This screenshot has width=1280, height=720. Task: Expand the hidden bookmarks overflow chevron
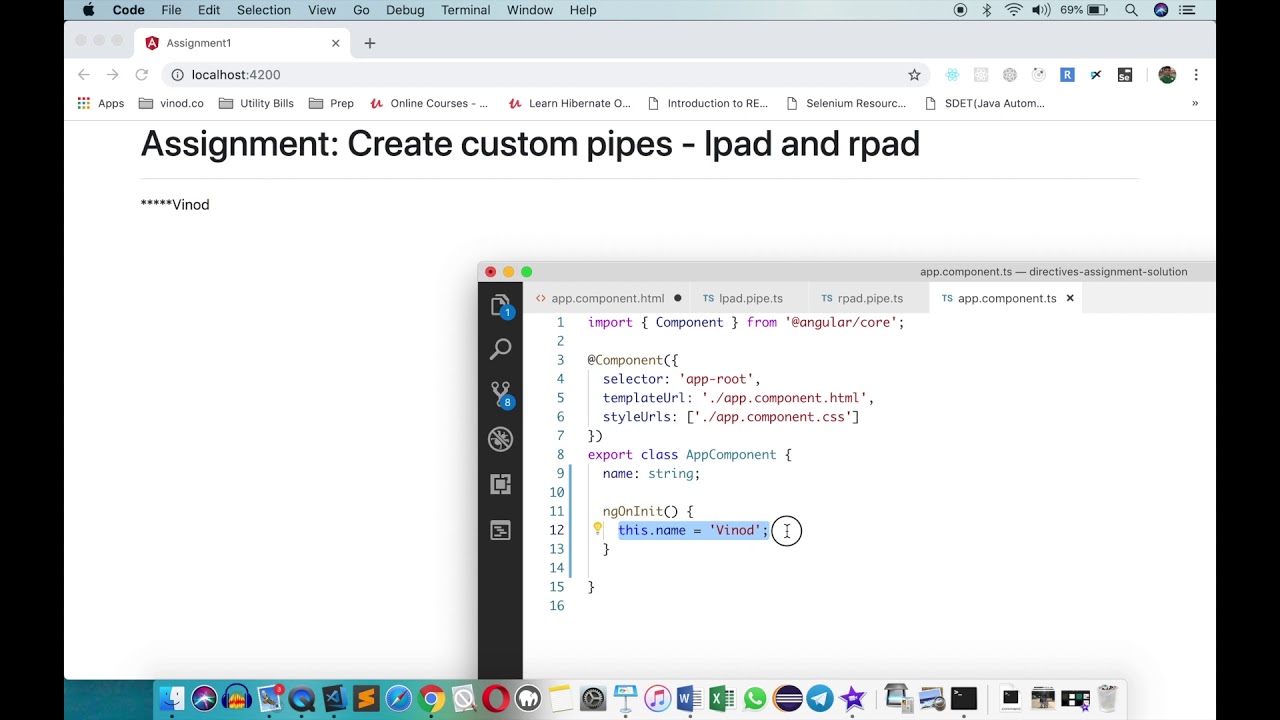(1194, 103)
